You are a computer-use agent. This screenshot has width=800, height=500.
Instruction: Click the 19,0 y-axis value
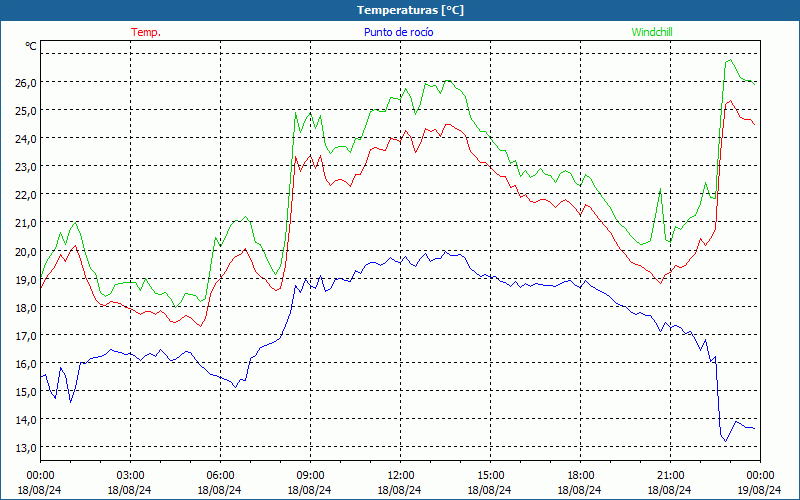pos(26,279)
